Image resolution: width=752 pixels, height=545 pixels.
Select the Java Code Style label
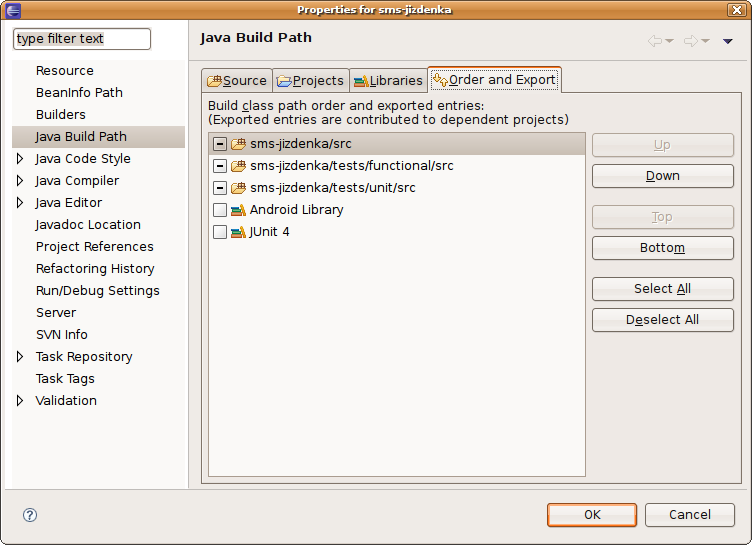point(82,159)
